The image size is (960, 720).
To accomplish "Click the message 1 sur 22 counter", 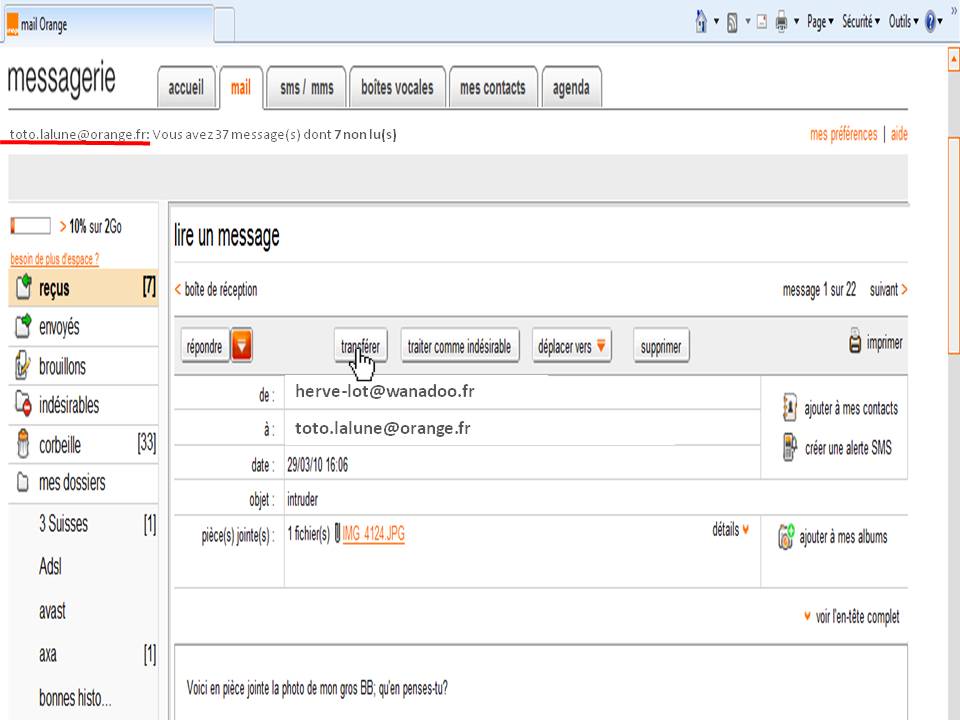I will tap(819, 289).
